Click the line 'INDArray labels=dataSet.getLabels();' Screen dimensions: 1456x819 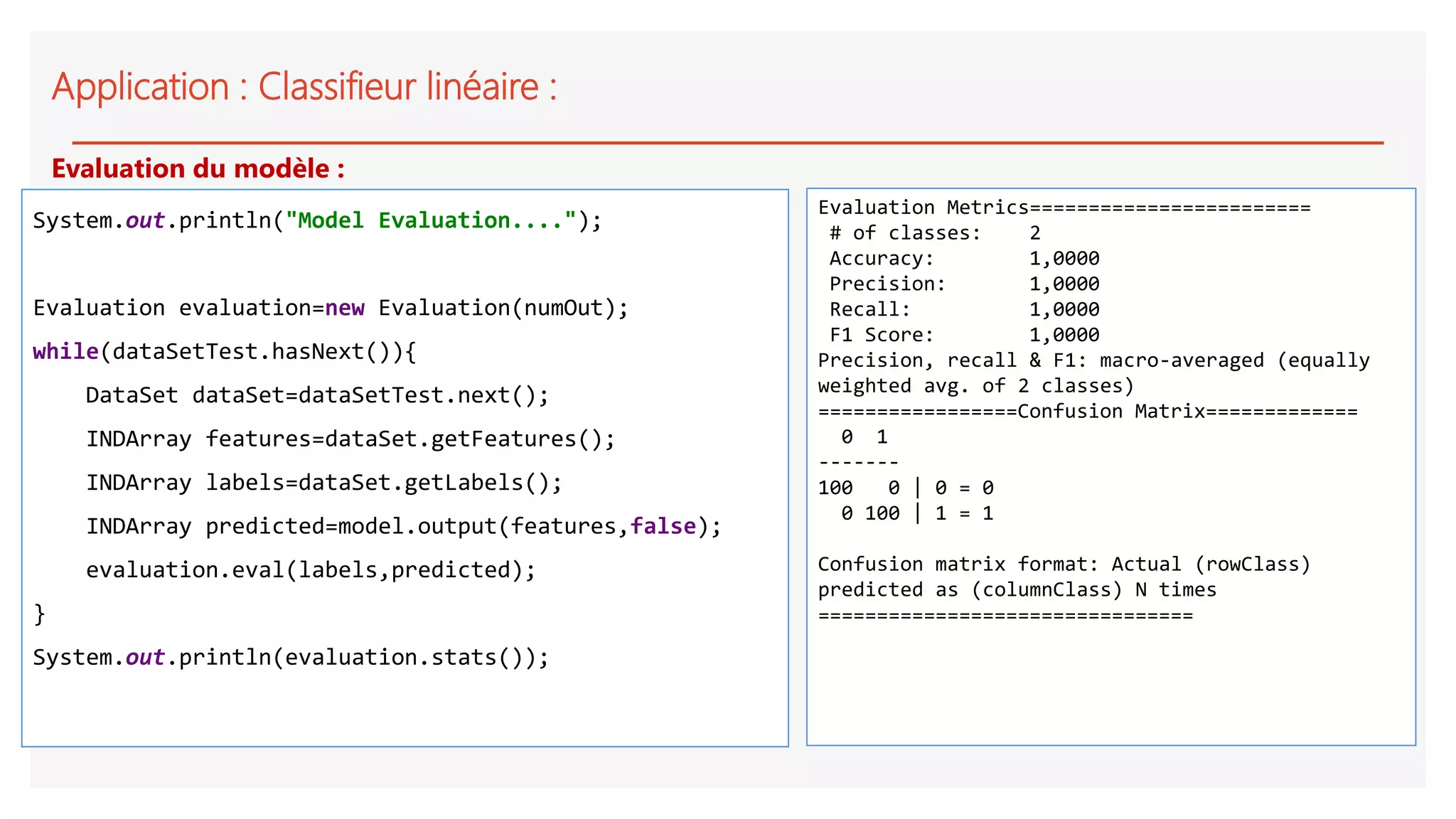(x=323, y=483)
